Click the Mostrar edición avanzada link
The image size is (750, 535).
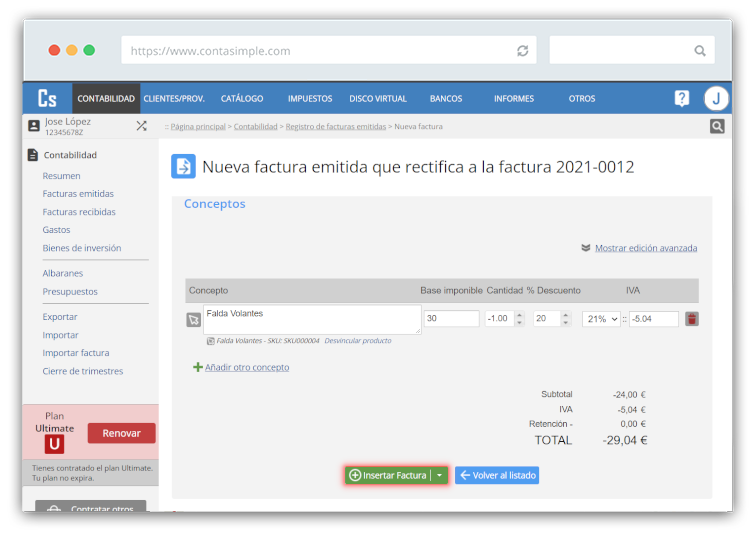click(x=646, y=248)
